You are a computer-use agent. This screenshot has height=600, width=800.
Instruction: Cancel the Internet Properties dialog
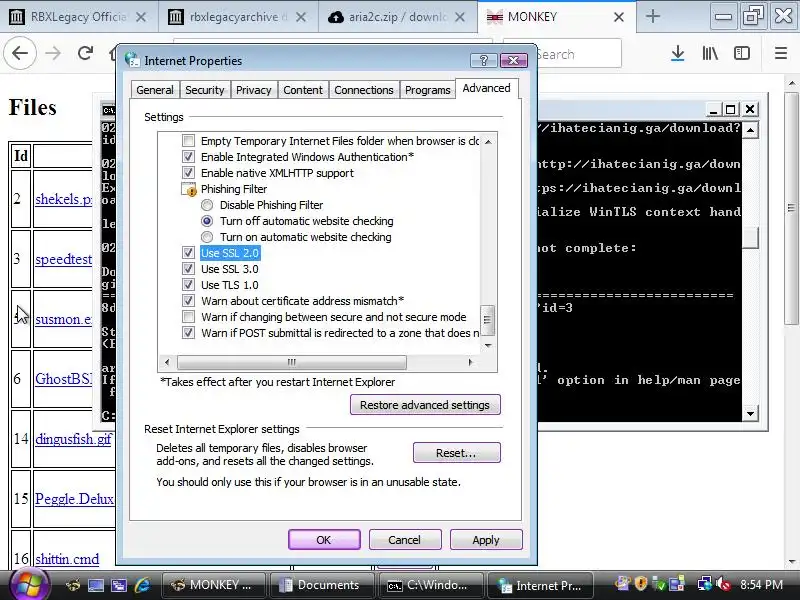[405, 540]
